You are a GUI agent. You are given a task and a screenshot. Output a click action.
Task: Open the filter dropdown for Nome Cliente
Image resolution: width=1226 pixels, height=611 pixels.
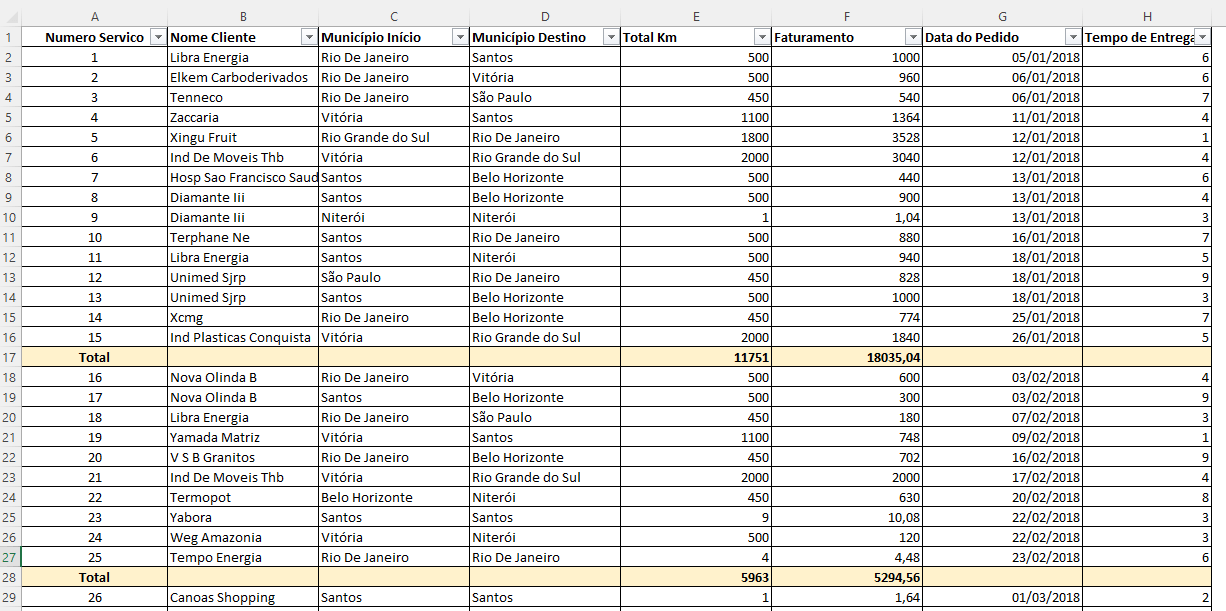coord(309,35)
